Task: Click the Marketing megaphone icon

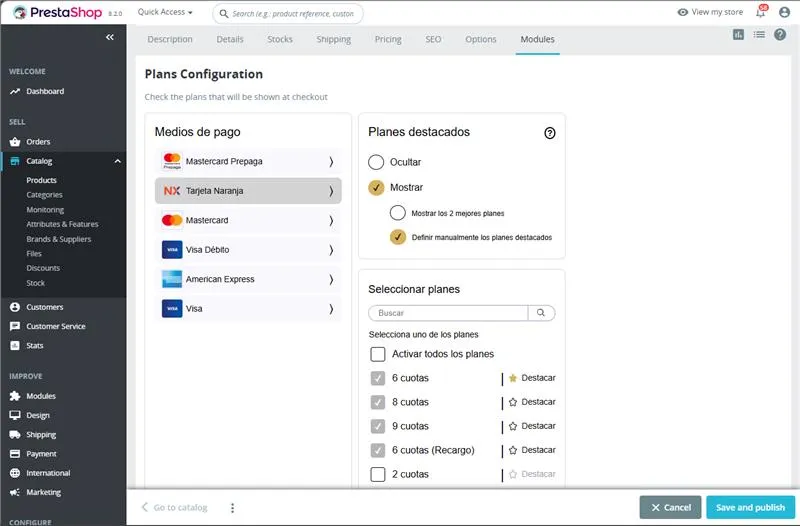Action: tap(15, 492)
